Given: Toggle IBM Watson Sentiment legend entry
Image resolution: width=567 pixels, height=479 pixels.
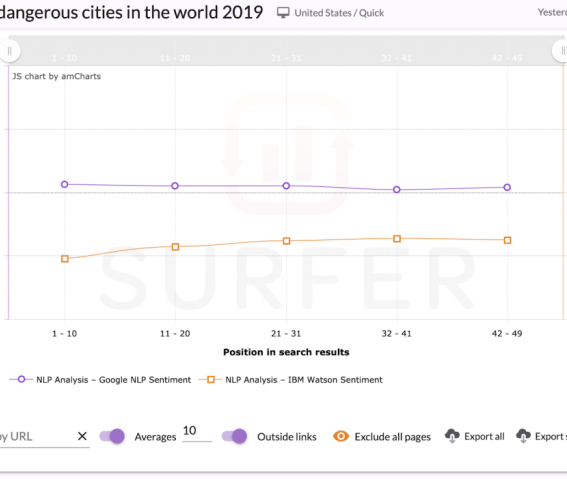Looking at the screenshot, I should [x=290, y=380].
